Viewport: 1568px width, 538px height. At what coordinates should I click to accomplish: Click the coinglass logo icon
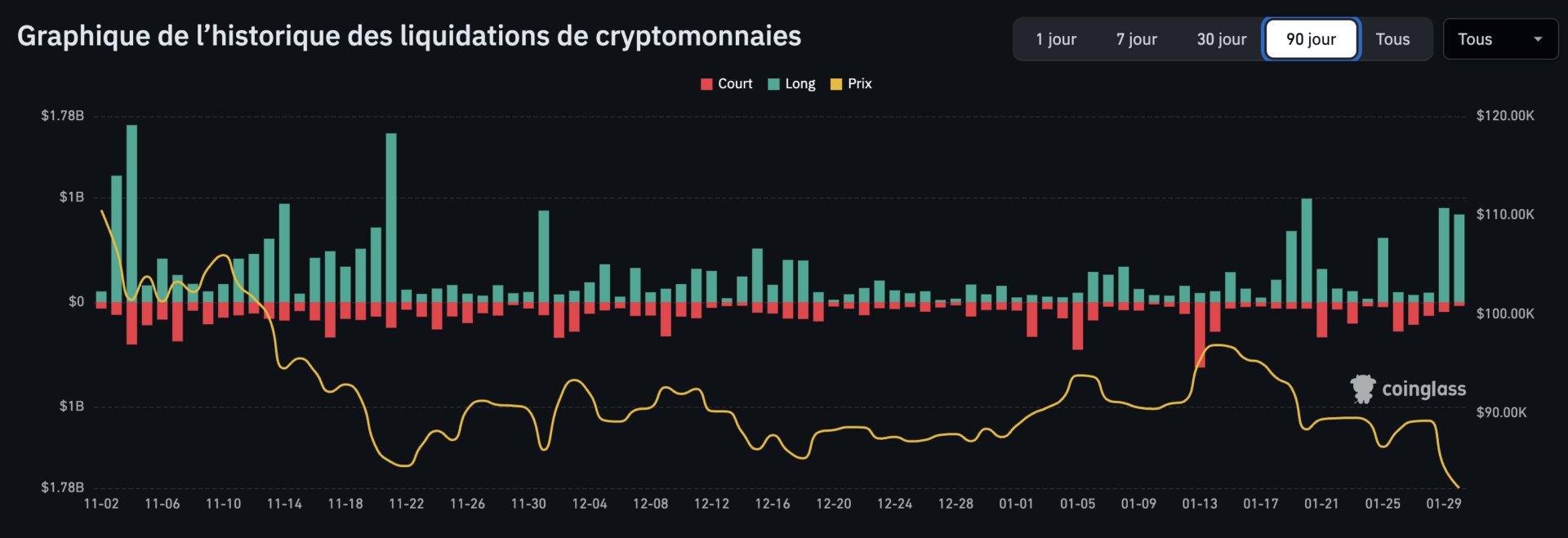[1362, 389]
